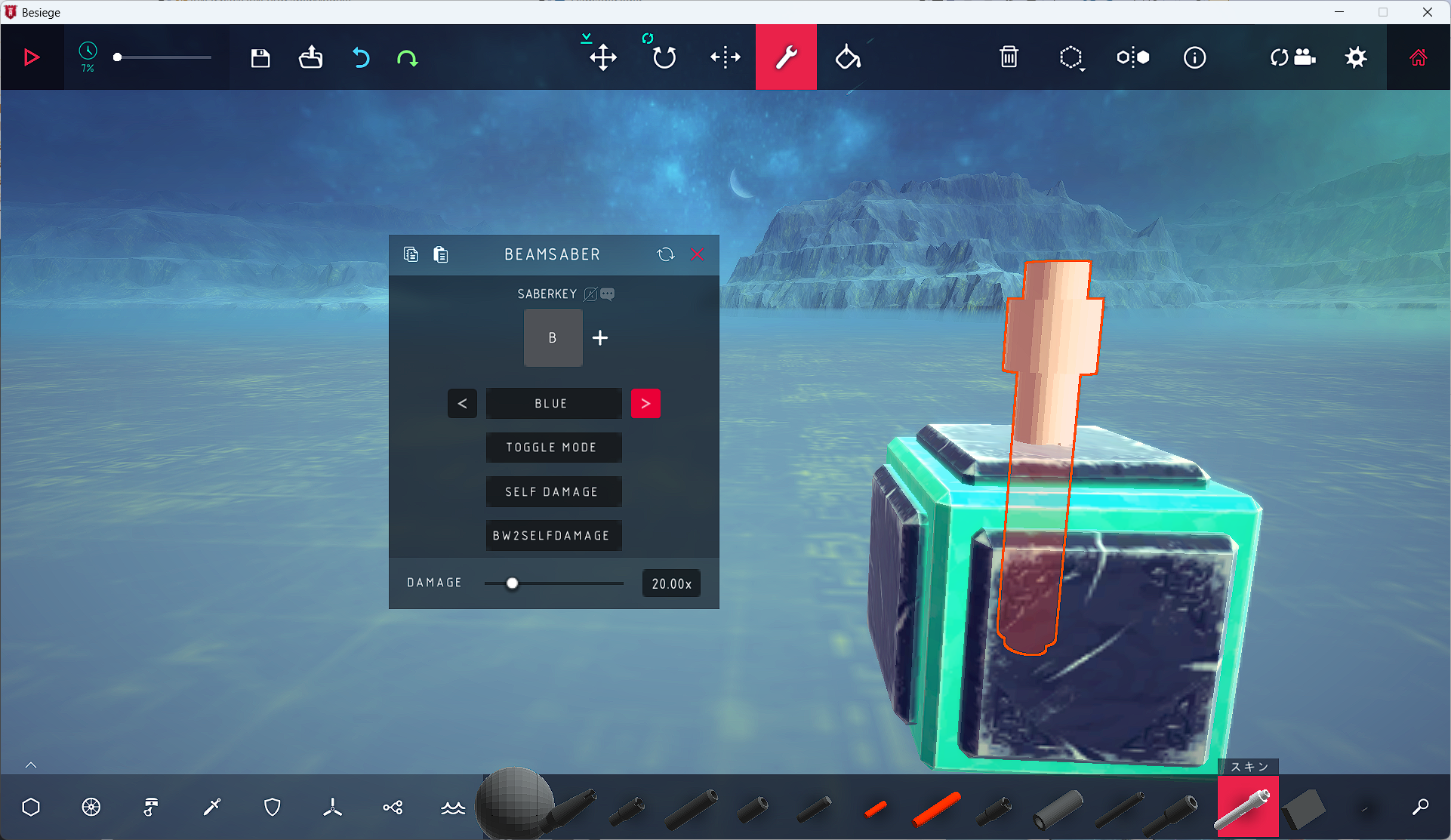Open the armor blocks category tab
The width and height of the screenshot is (1451, 840).
tap(273, 808)
